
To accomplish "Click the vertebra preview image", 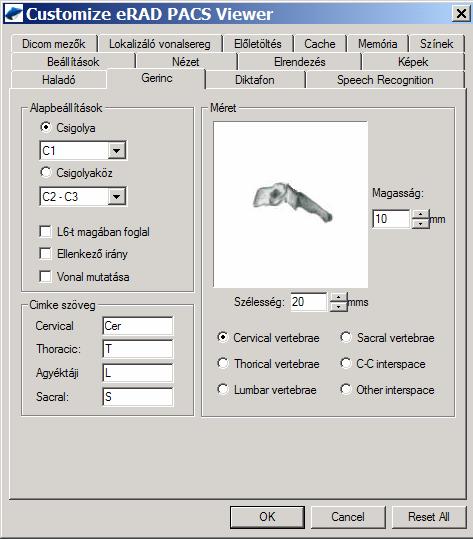I will click(290, 204).
